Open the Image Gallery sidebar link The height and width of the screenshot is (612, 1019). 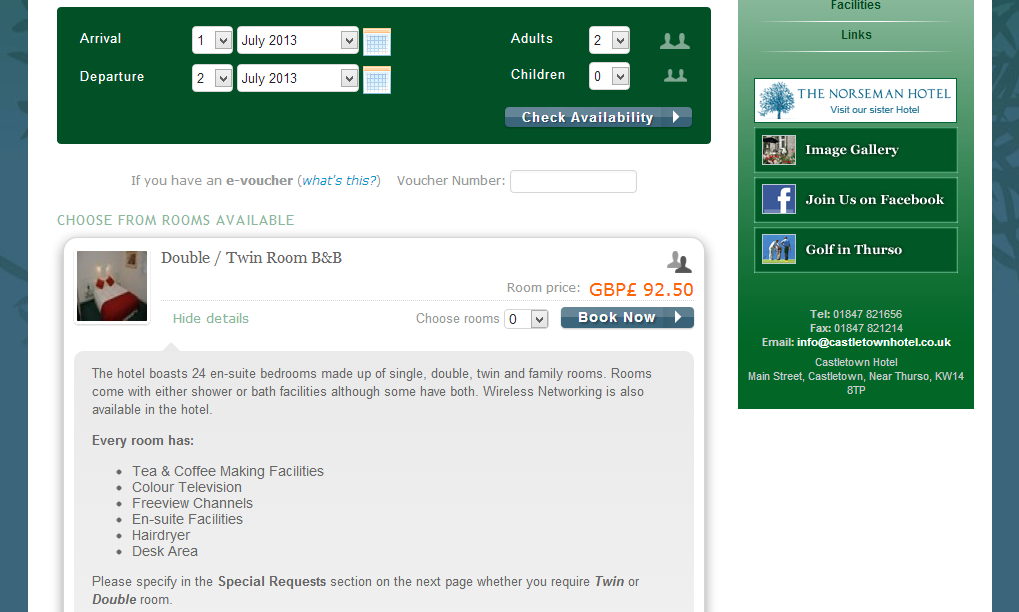click(855, 150)
